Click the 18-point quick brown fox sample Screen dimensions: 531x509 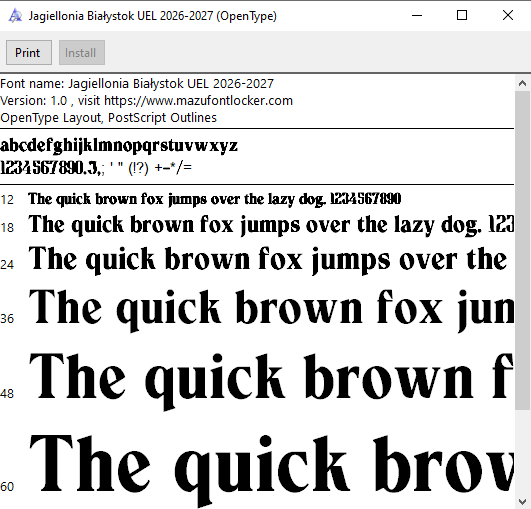tap(271, 225)
